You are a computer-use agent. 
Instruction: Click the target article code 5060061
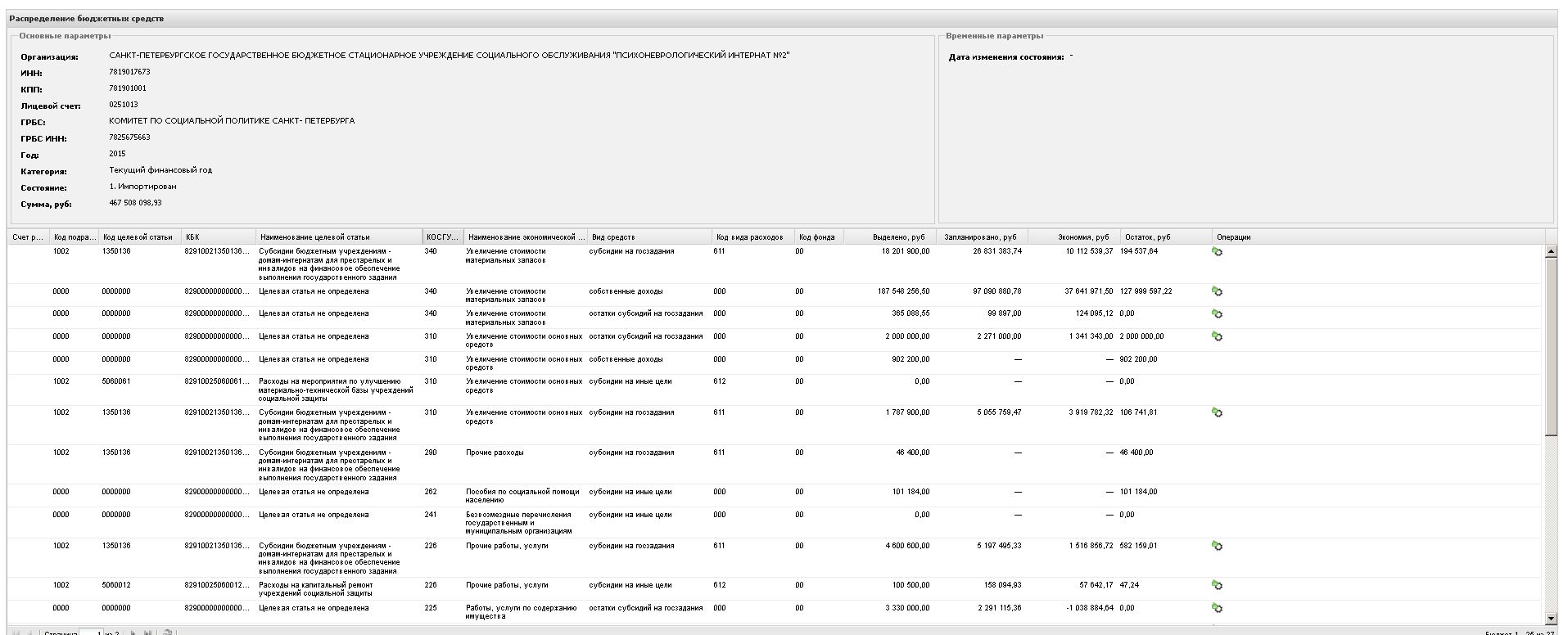(x=116, y=381)
